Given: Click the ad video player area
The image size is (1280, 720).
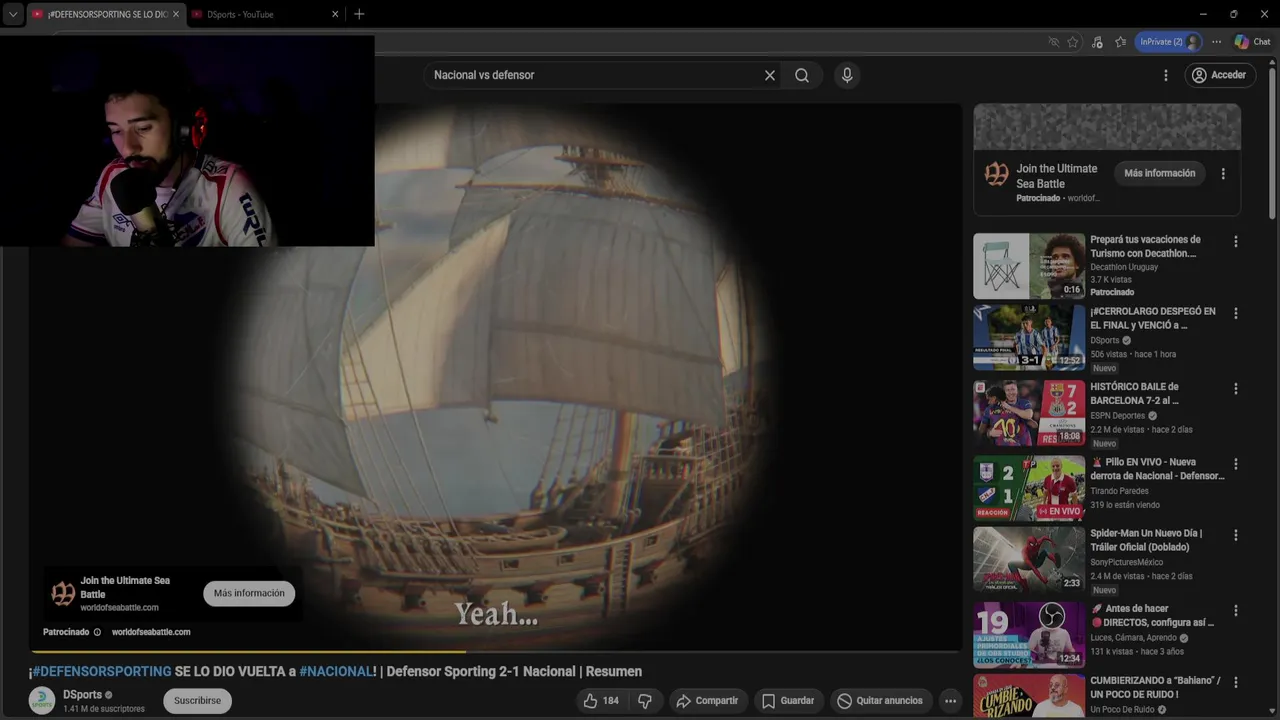Looking at the screenshot, I should 495,378.
